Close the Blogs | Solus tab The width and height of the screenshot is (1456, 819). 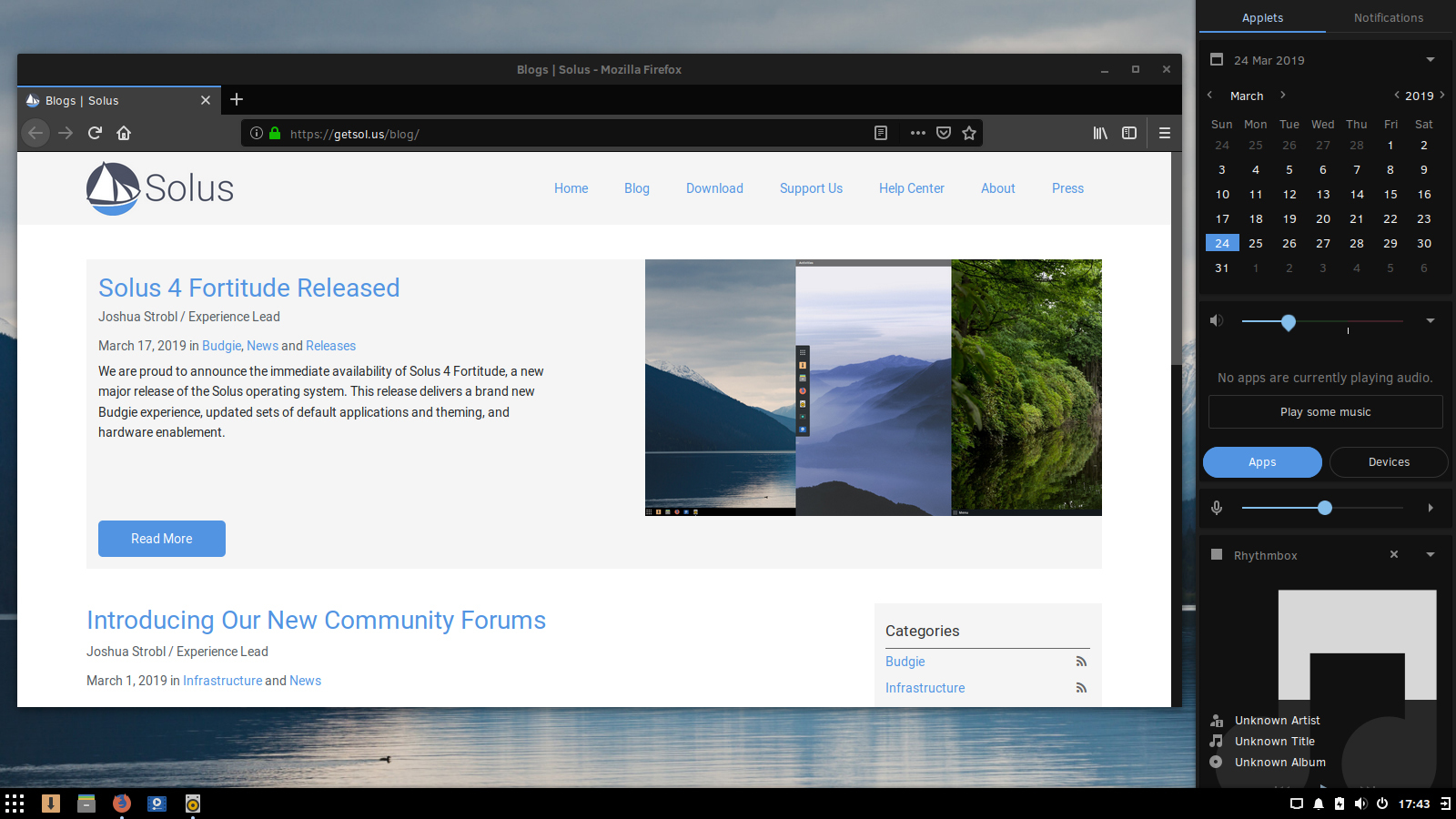(206, 100)
